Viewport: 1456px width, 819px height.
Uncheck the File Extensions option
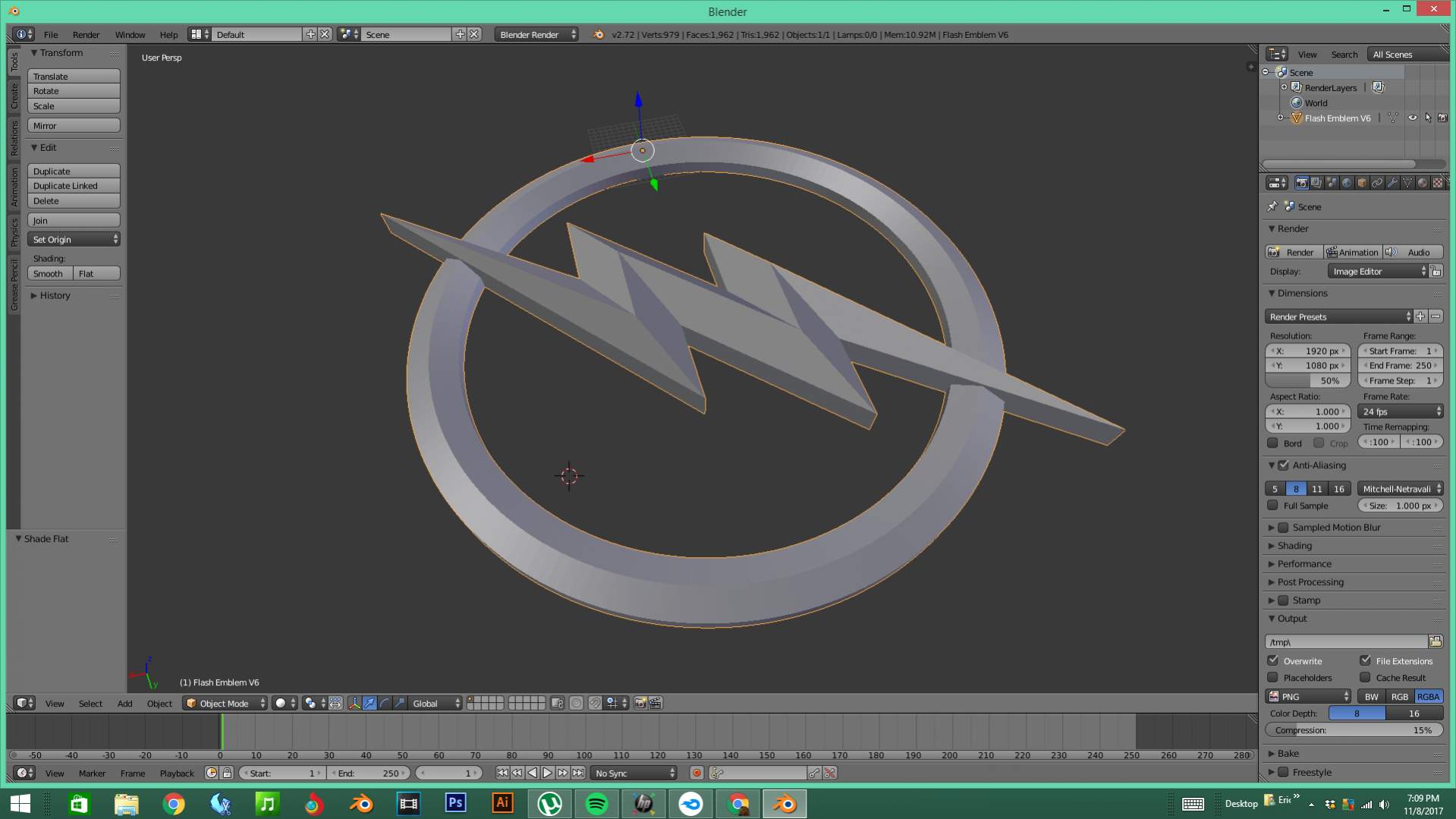[1366, 661]
